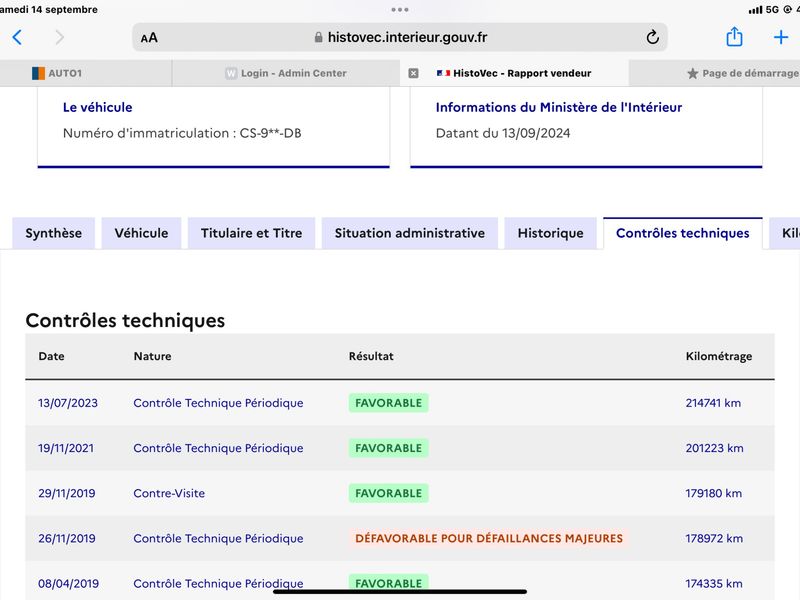Image resolution: width=800 pixels, height=600 pixels.
Task: Reload the page with the refresh icon
Action: [652, 37]
